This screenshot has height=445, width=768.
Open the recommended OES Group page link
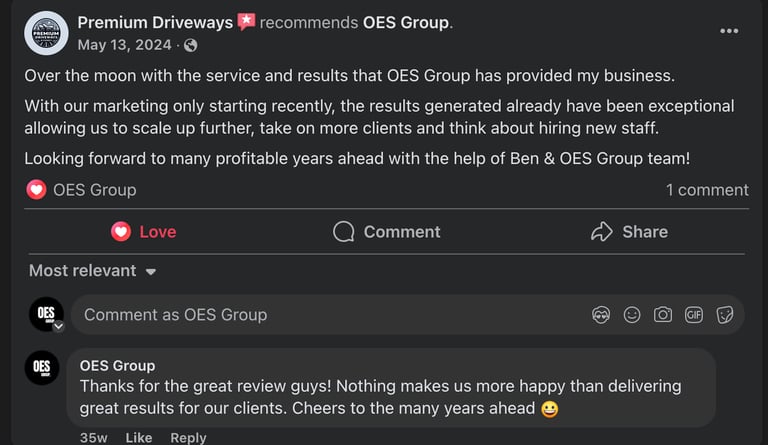[x=405, y=22]
